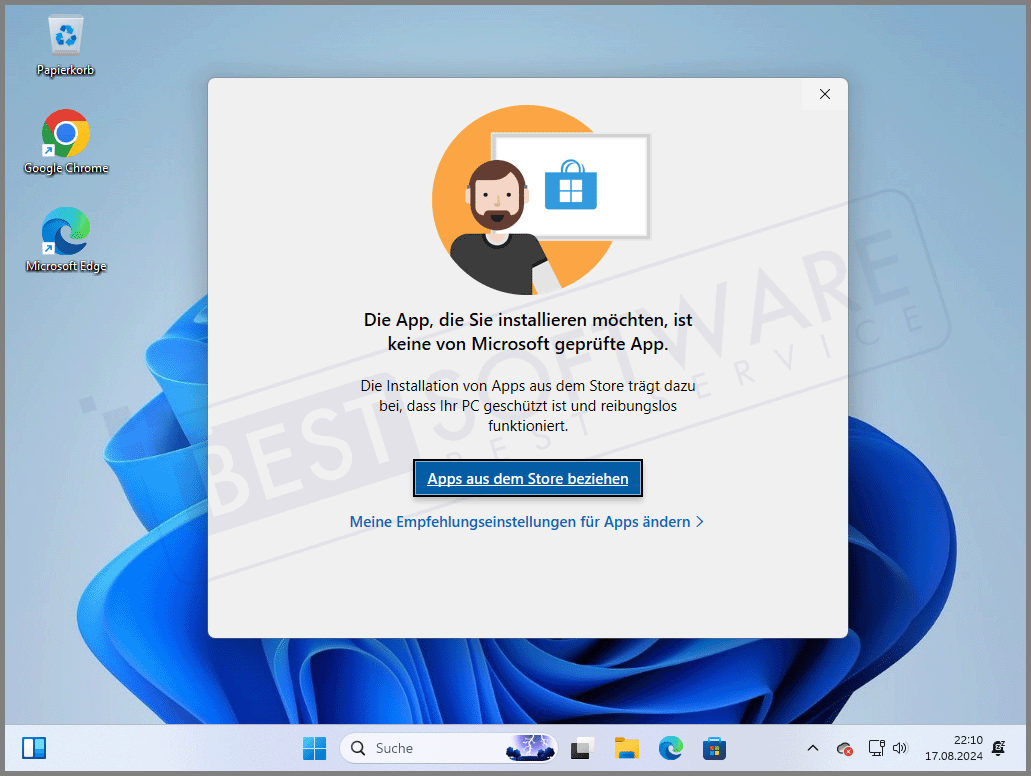Screen dimensions: 1031x776
Task: Expand the hidden tray icons chevron
Action: [x=813, y=748]
